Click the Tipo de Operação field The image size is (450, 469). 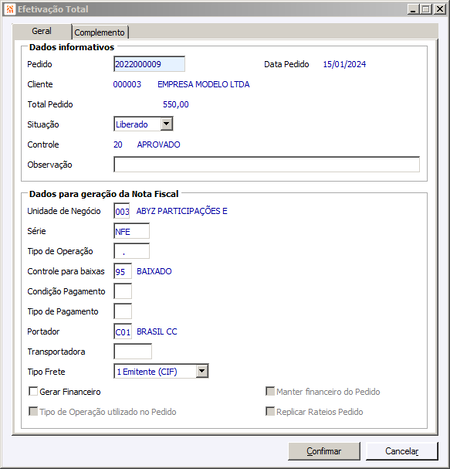(131, 251)
